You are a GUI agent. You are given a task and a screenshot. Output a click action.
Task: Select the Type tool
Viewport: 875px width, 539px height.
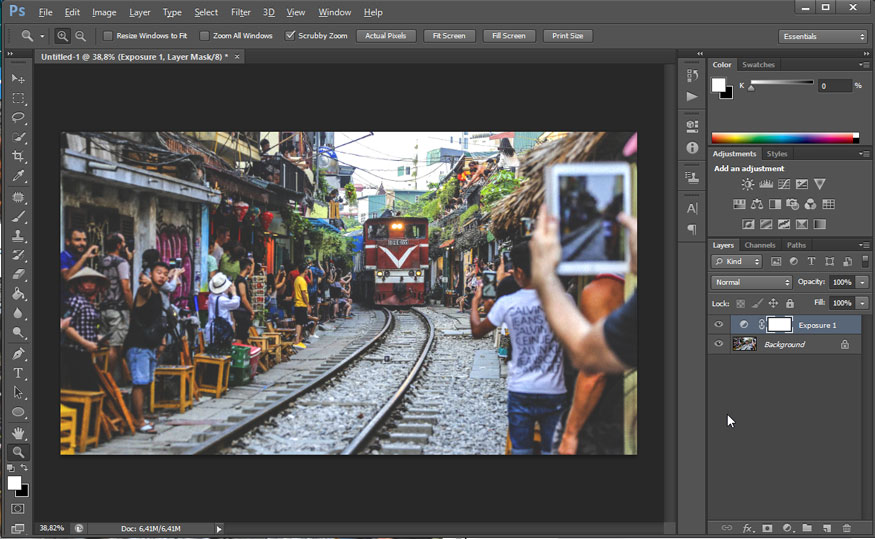(18, 373)
